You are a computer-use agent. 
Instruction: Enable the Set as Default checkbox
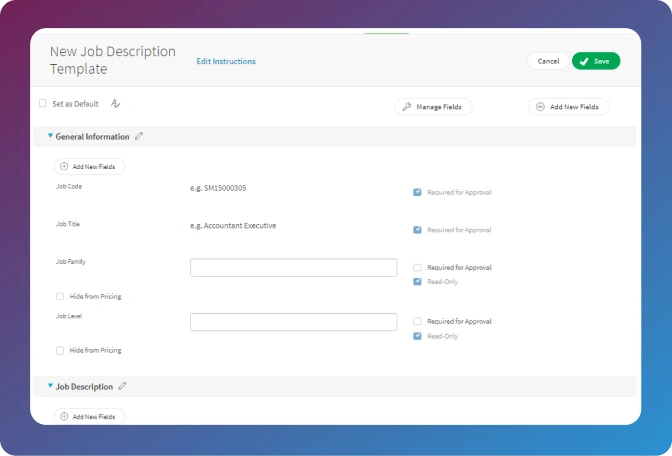[43, 103]
